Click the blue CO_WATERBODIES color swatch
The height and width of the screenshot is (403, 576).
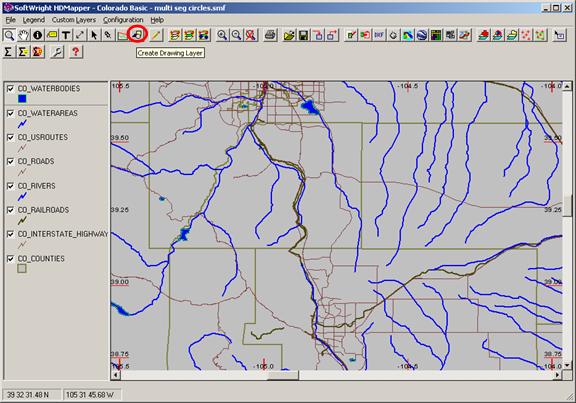22,98
